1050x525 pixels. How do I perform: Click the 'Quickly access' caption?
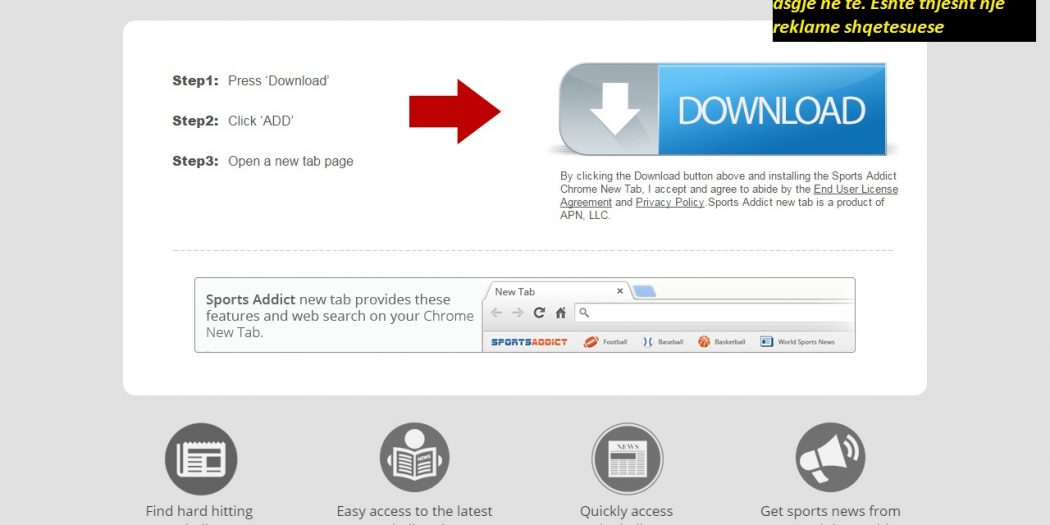[x=626, y=511]
